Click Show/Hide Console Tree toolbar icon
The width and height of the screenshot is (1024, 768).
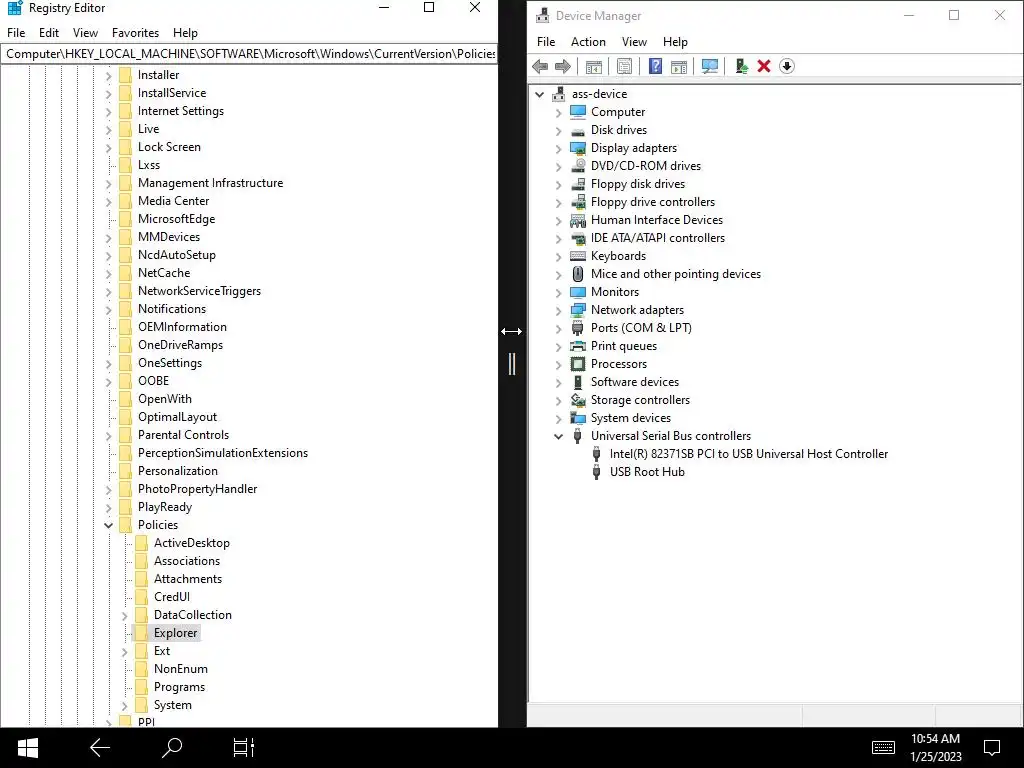[x=594, y=66]
